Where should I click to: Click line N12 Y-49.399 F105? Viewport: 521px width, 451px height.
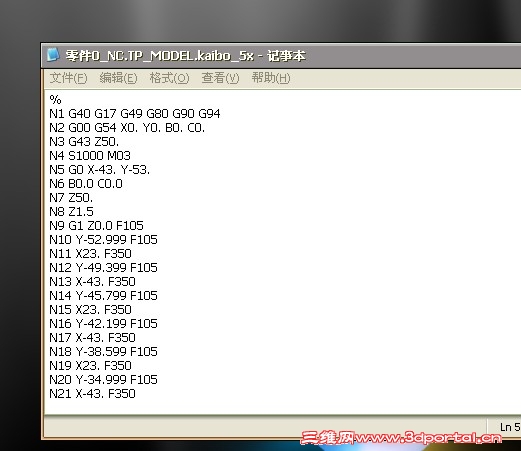pyautogui.click(x=103, y=268)
